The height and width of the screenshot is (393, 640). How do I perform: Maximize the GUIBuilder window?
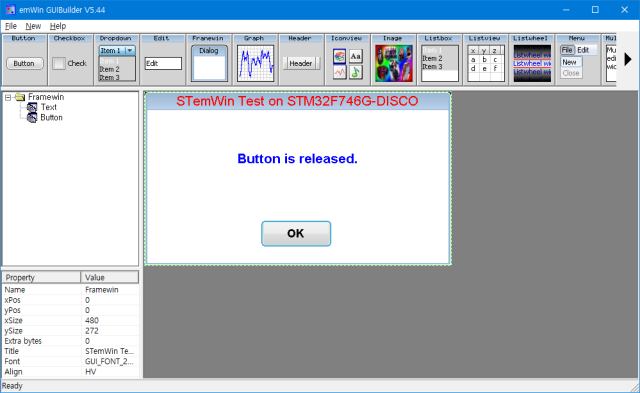tap(595, 9)
